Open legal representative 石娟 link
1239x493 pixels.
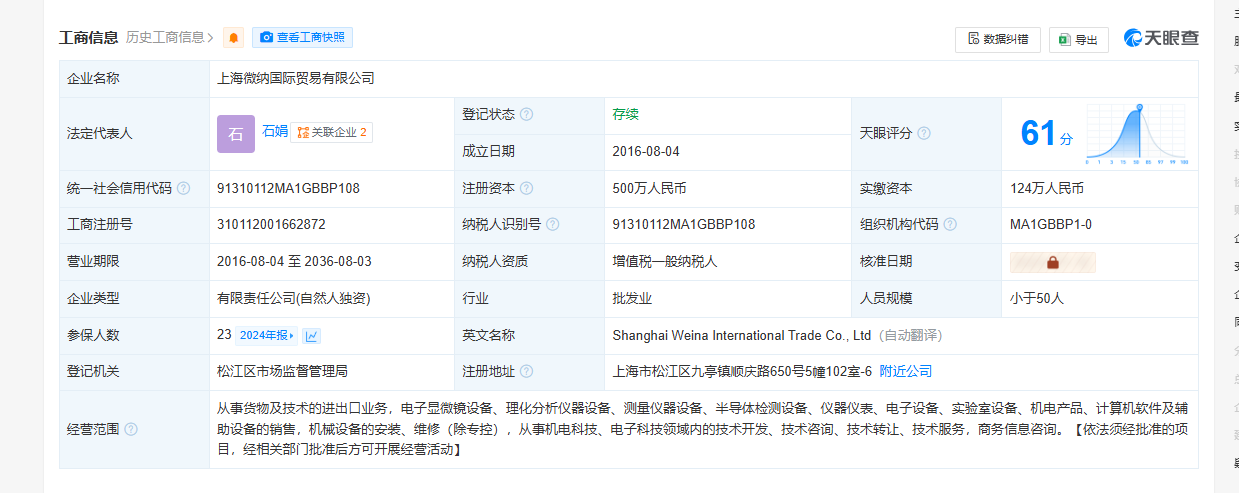click(274, 131)
